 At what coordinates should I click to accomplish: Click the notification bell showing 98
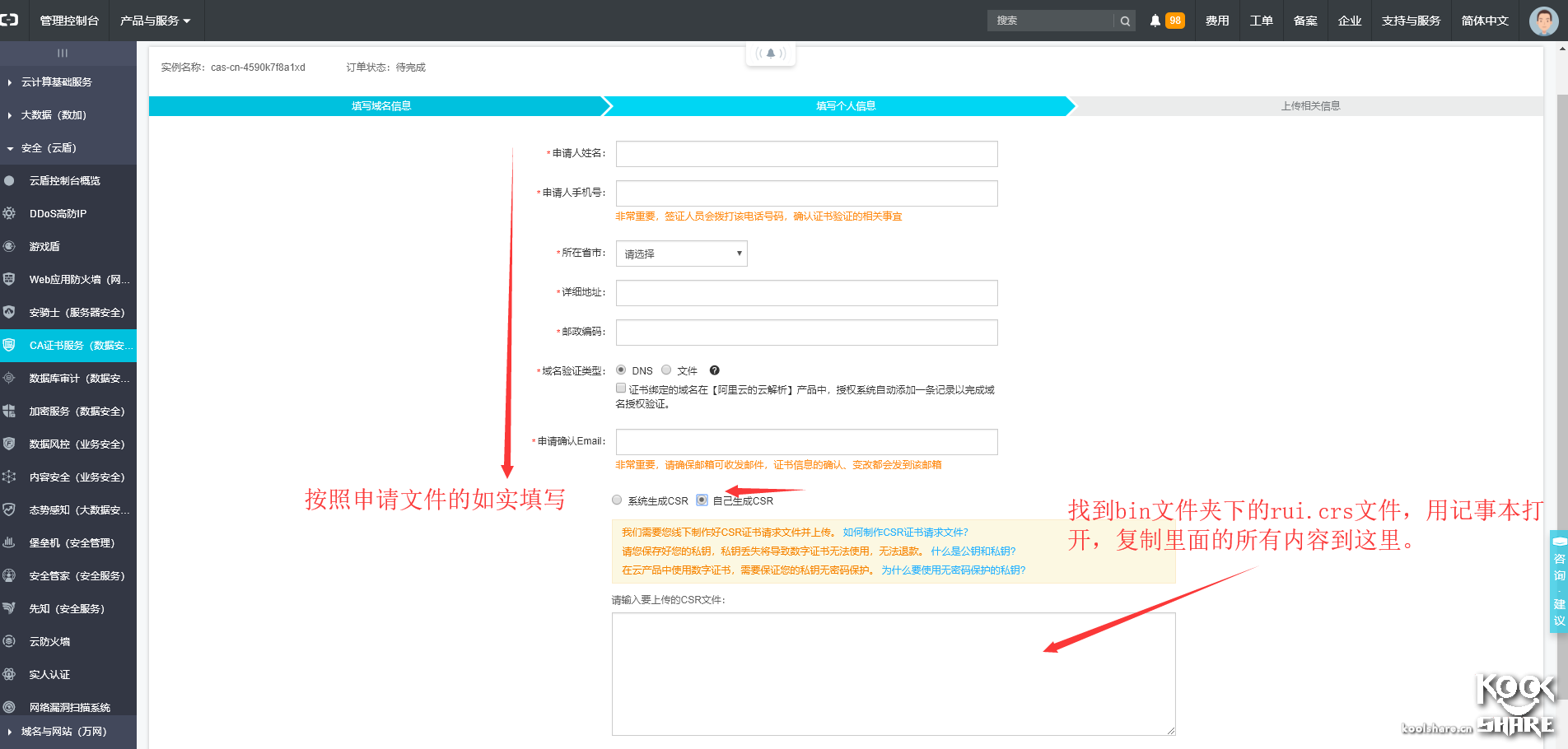[1164, 20]
